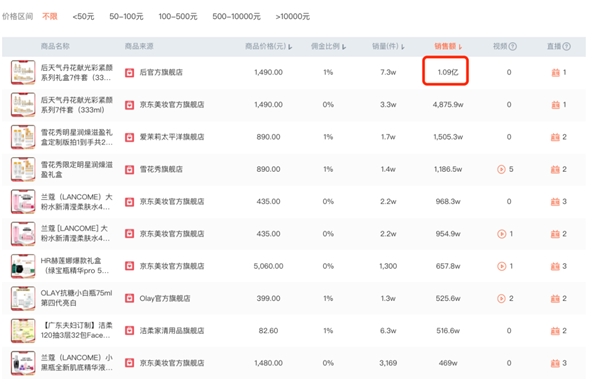Viewport: 600px width, 385px height.
Task: Open product 后天气丹花献光彩紧颜系列7件套 (333ml)
Action: click(77, 104)
